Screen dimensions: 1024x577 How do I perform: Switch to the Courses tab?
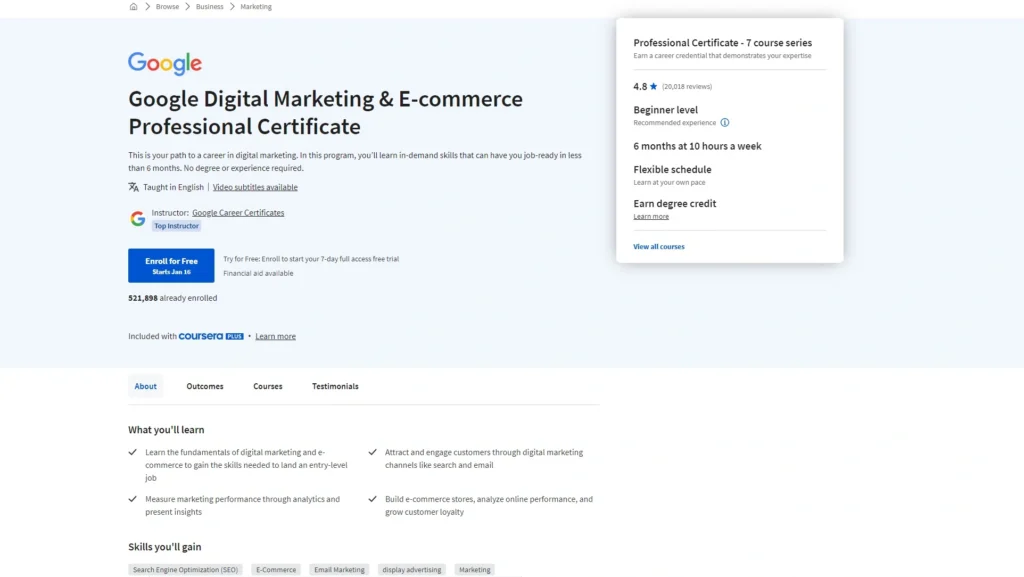(268, 386)
